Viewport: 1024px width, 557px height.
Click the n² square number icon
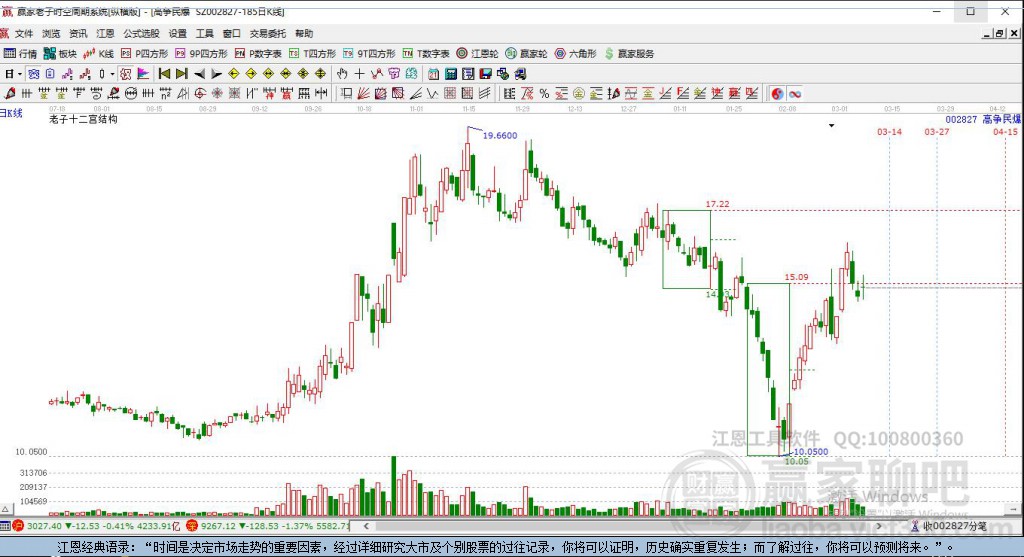(x=166, y=93)
